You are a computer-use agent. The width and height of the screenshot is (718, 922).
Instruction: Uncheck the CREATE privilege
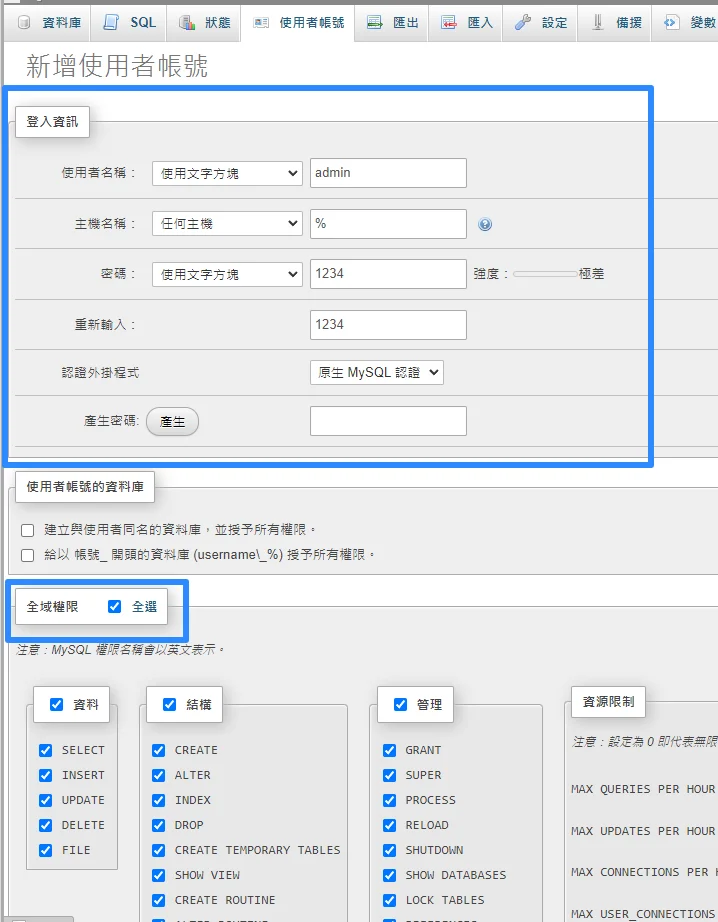tap(158, 750)
